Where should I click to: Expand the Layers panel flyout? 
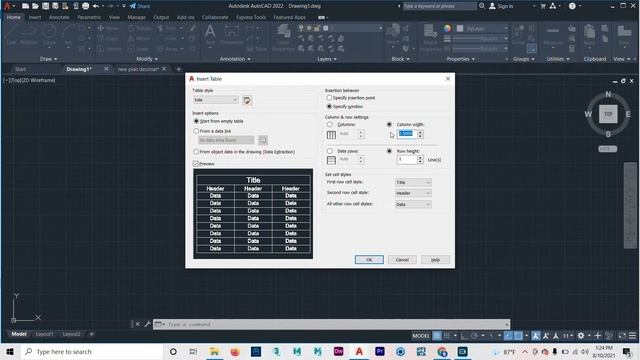(x=327, y=59)
